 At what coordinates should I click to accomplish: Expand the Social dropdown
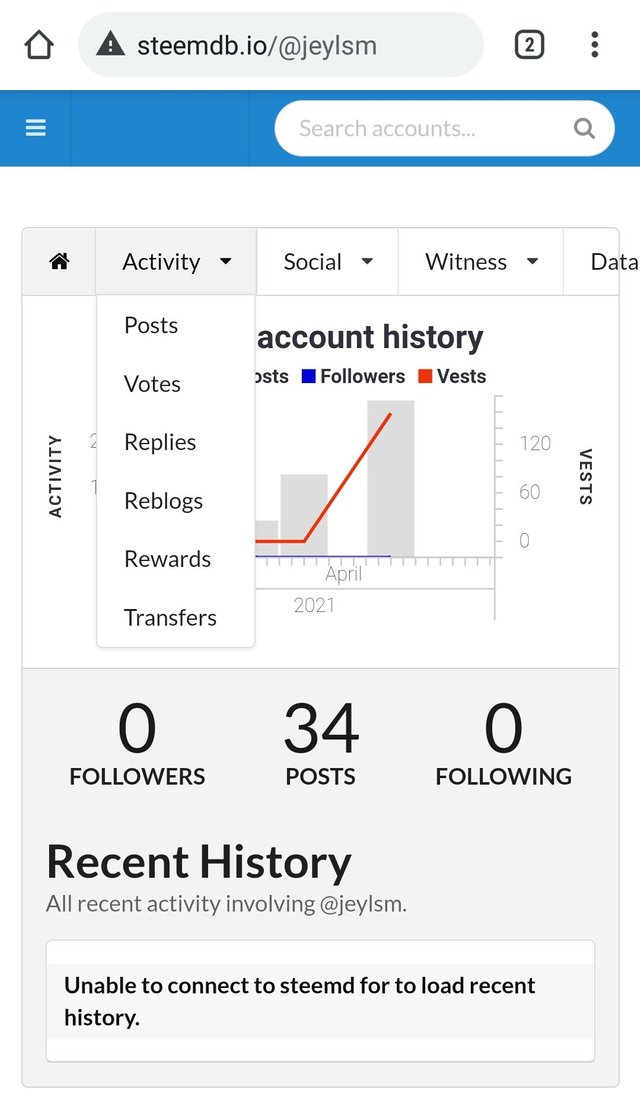point(328,261)
